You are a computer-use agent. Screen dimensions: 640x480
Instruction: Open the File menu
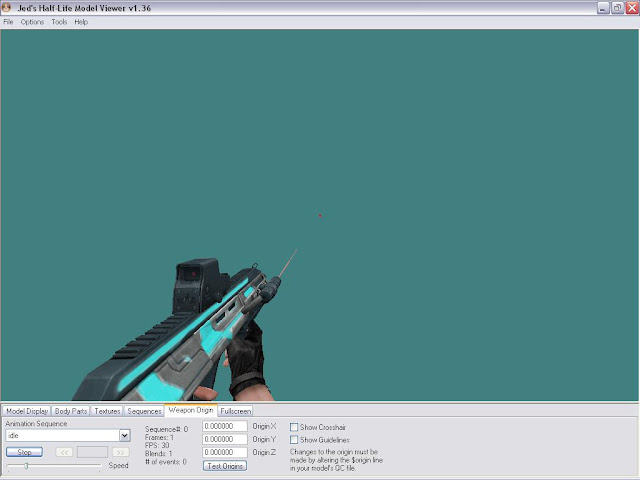pos(8,22)
